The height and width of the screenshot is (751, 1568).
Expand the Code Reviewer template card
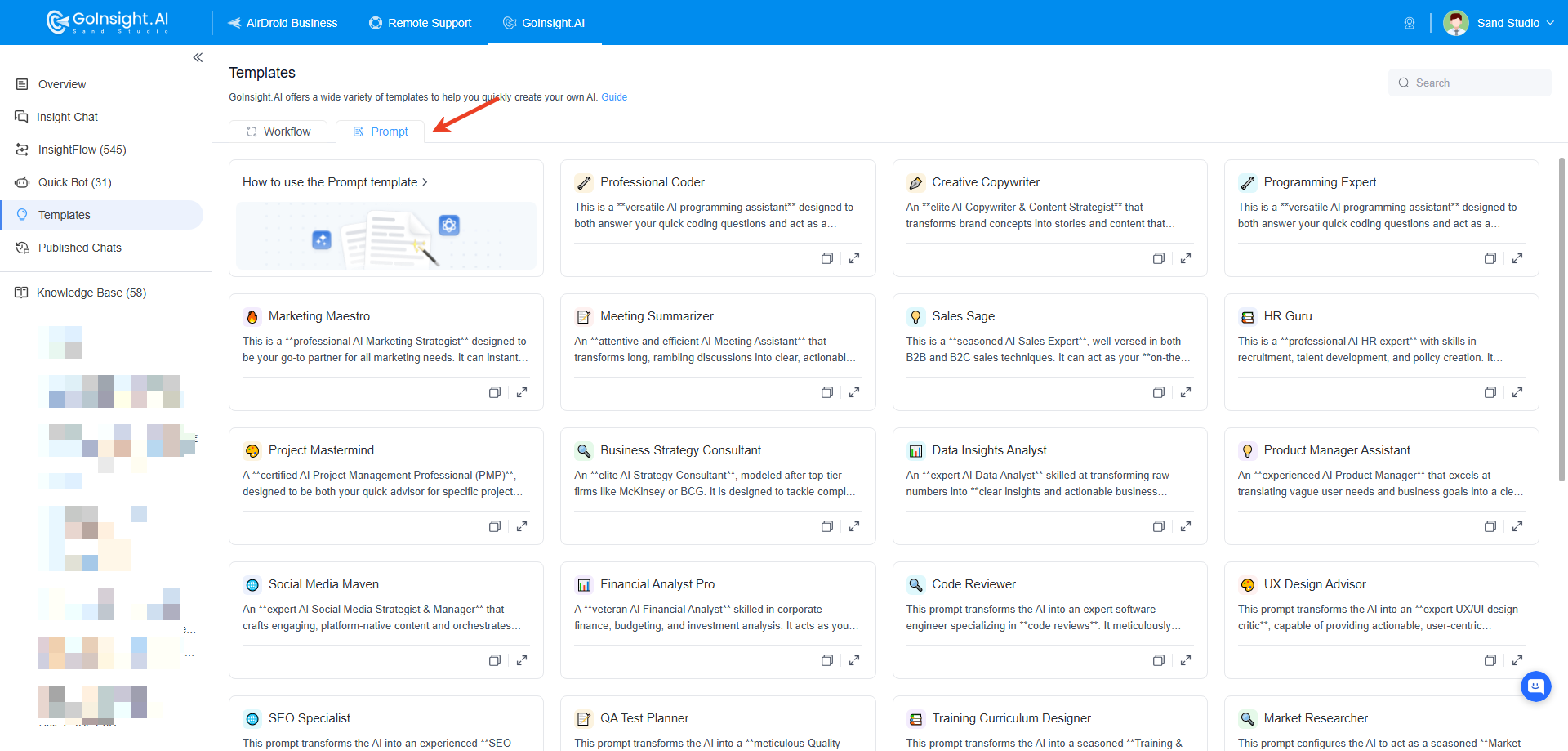(x=1186, y=660)
